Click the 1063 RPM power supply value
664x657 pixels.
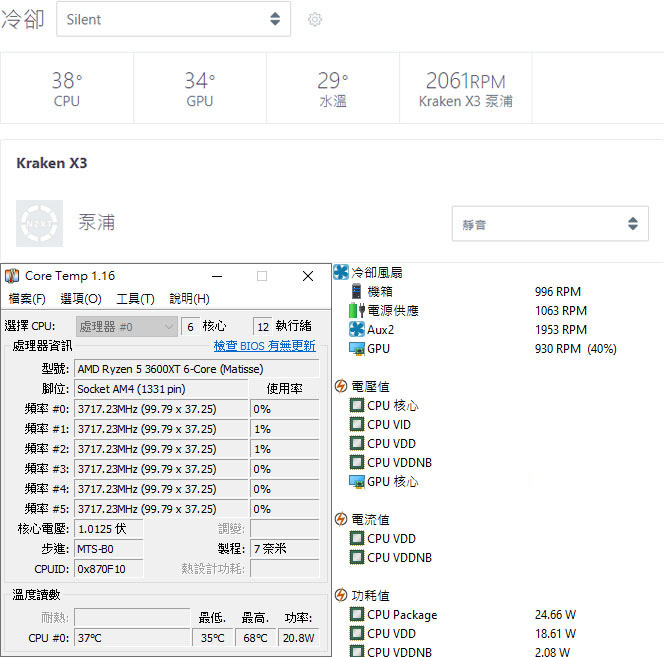click(561, 310)
